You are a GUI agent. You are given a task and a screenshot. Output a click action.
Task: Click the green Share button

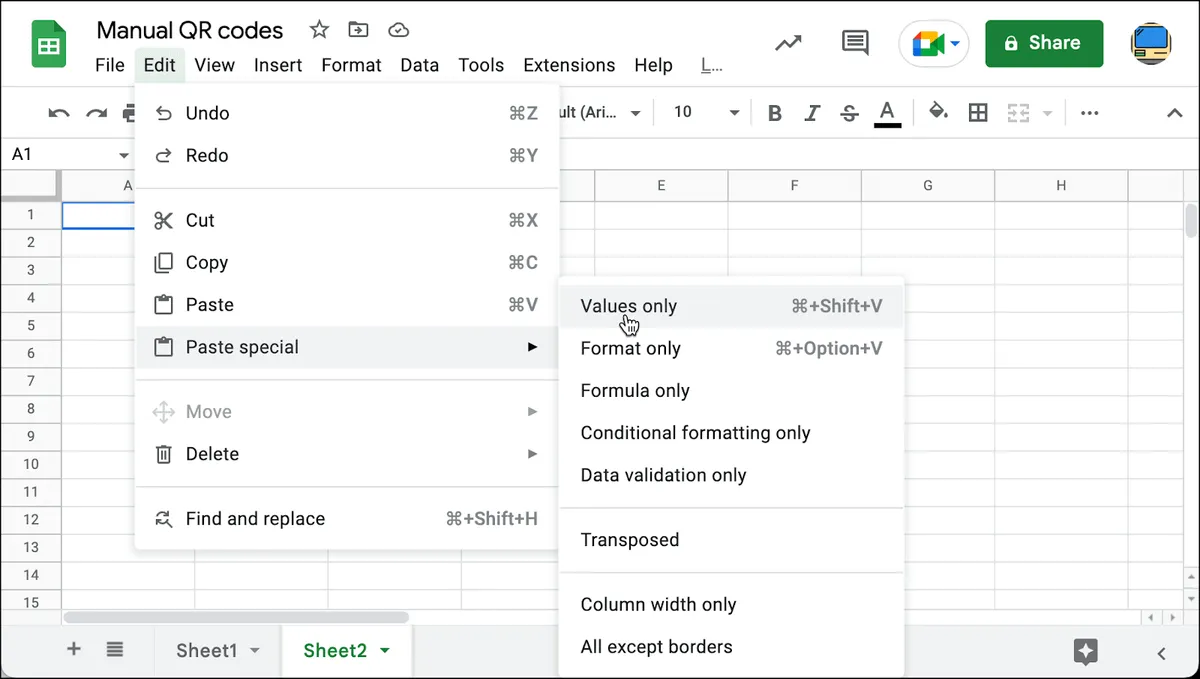click(1044, 43)
